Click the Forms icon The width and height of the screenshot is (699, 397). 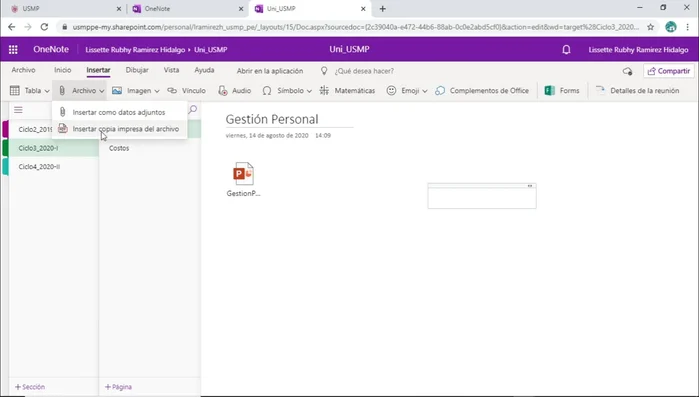click(x=550, y=90)
